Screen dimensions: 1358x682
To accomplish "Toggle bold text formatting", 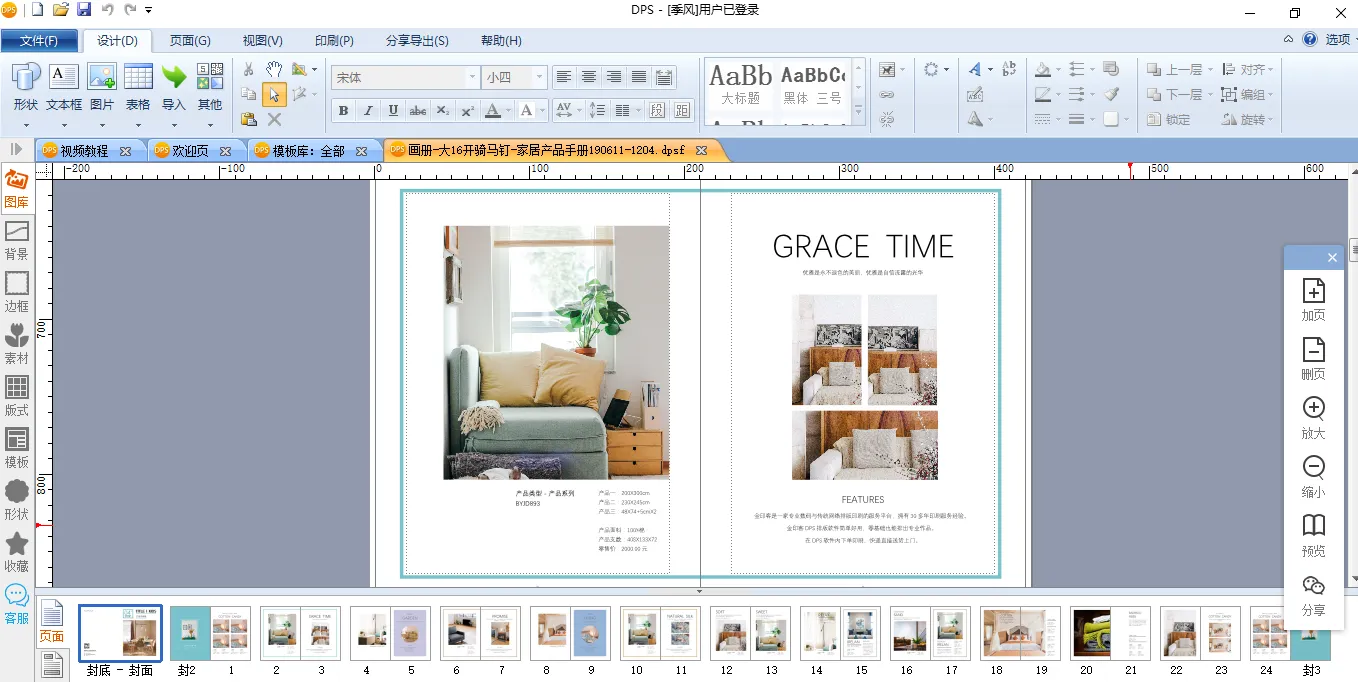I will [343, 111].
